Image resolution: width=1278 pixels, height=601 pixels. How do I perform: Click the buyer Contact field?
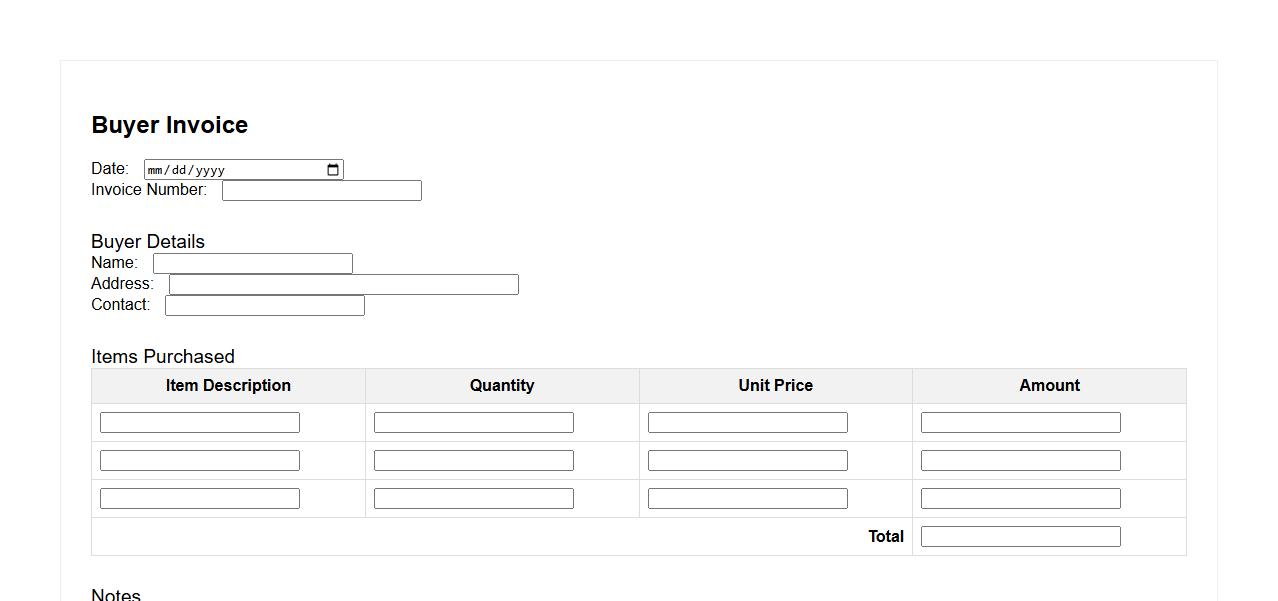click(264, 306)
